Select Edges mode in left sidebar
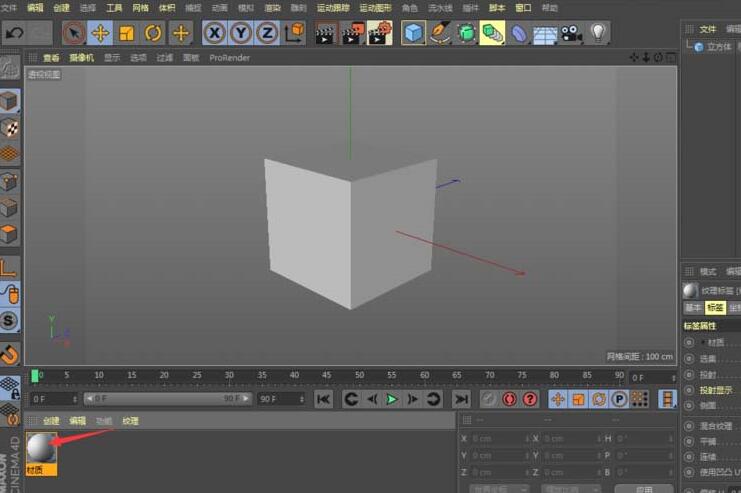The width and height of the screenshot is (741, 493). click(9, 208)
